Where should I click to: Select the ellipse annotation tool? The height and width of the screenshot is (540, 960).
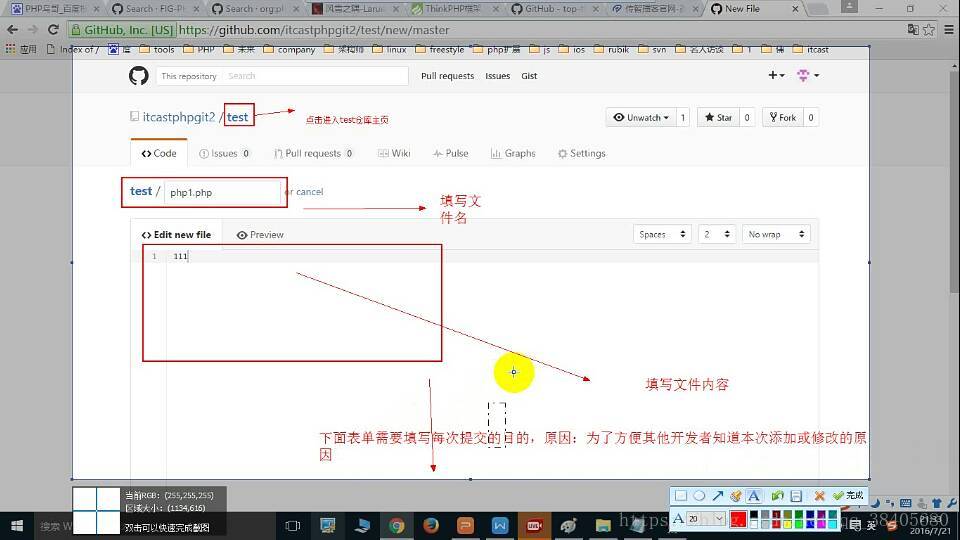pyautogui.click(x=699, y=495)
